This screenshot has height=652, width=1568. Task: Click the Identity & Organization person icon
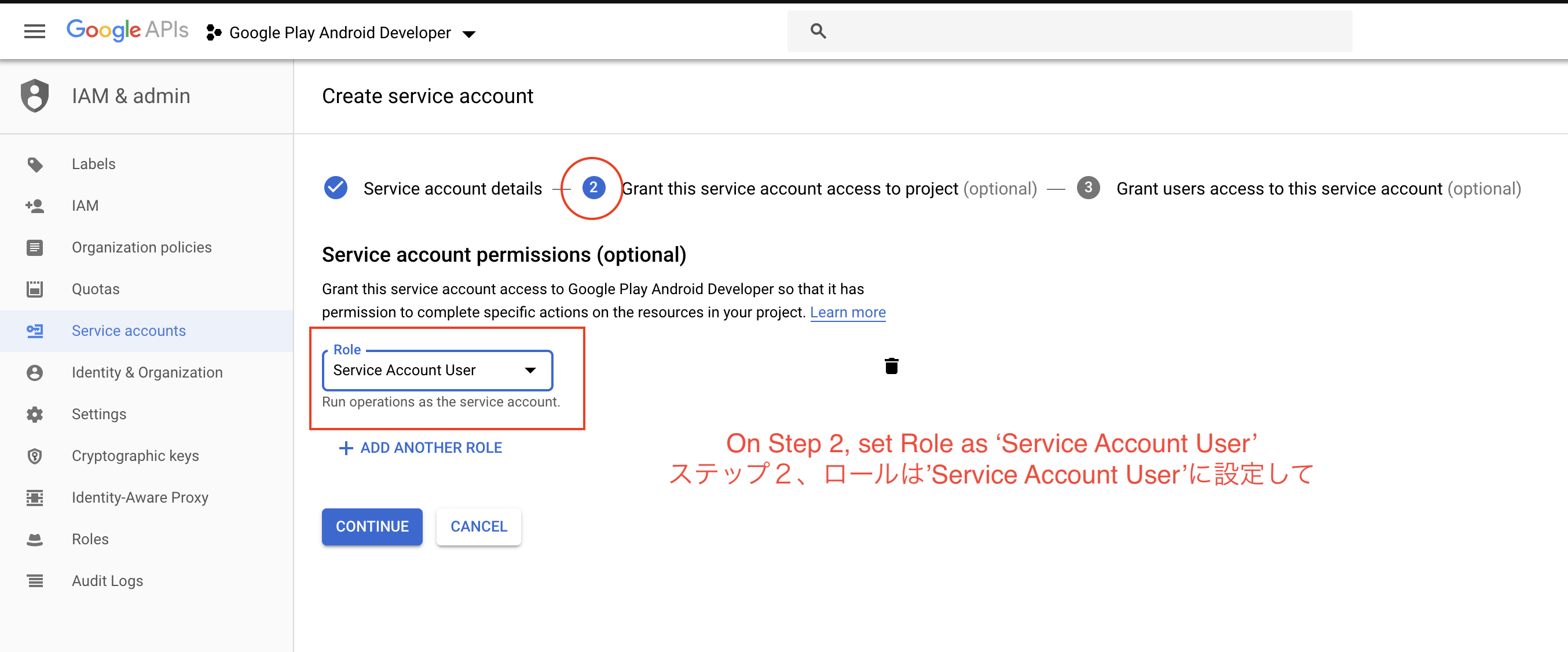tap(35, 372)
